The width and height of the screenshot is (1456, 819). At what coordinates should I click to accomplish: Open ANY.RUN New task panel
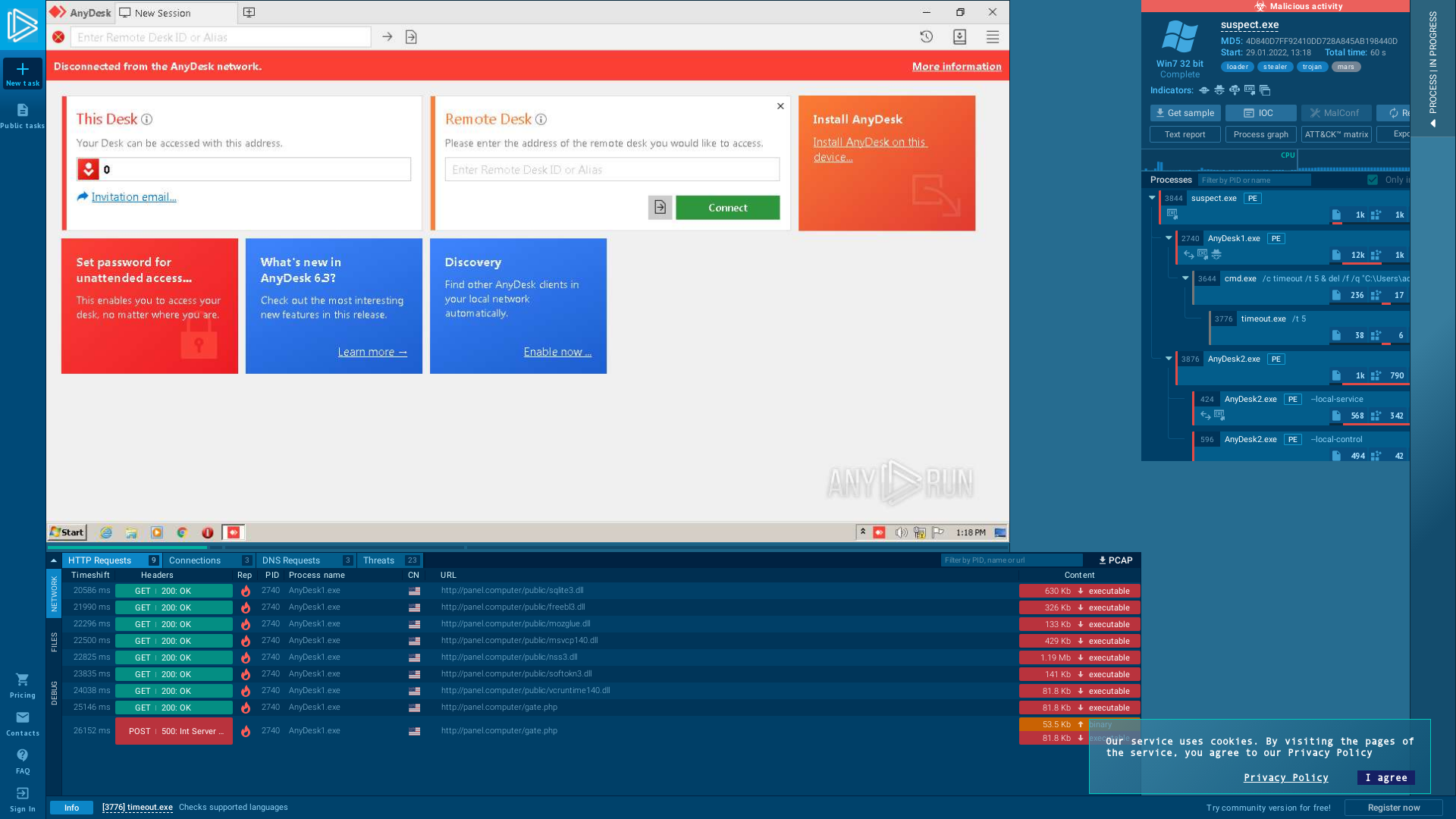click(23, 74)
